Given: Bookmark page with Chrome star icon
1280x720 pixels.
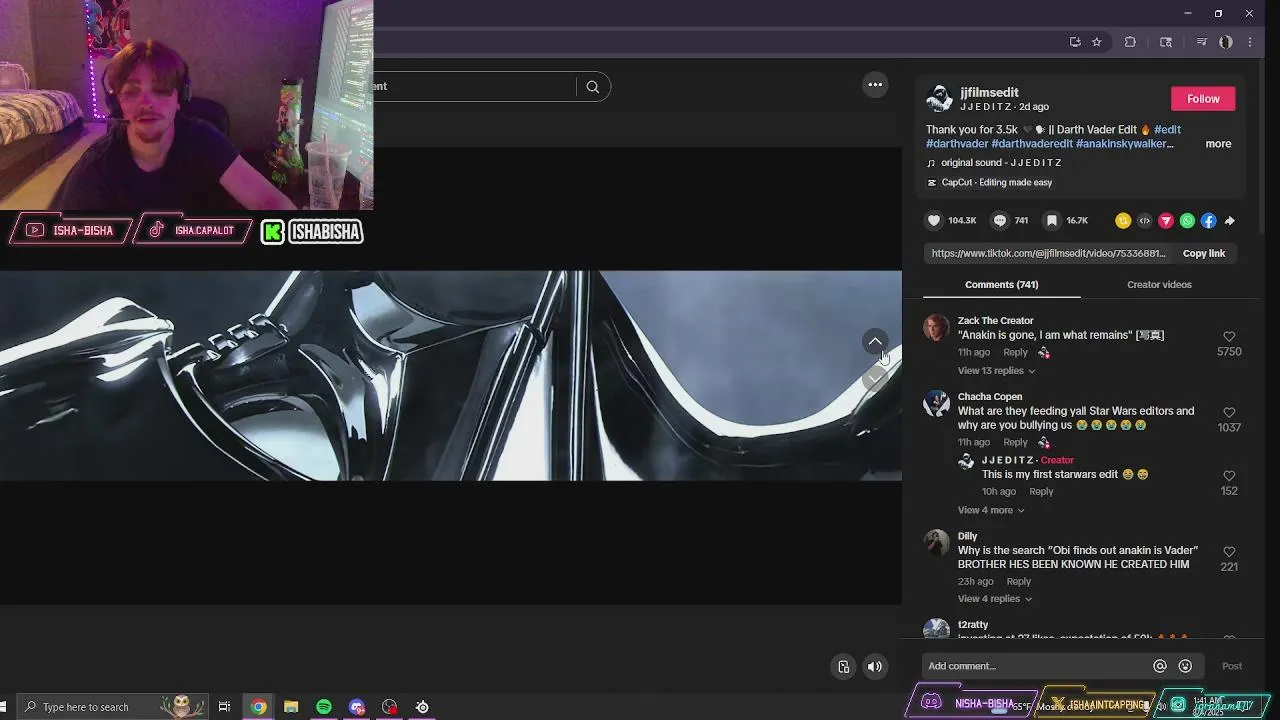Looking at the screenshot, I should click(x=1097, y=42).
